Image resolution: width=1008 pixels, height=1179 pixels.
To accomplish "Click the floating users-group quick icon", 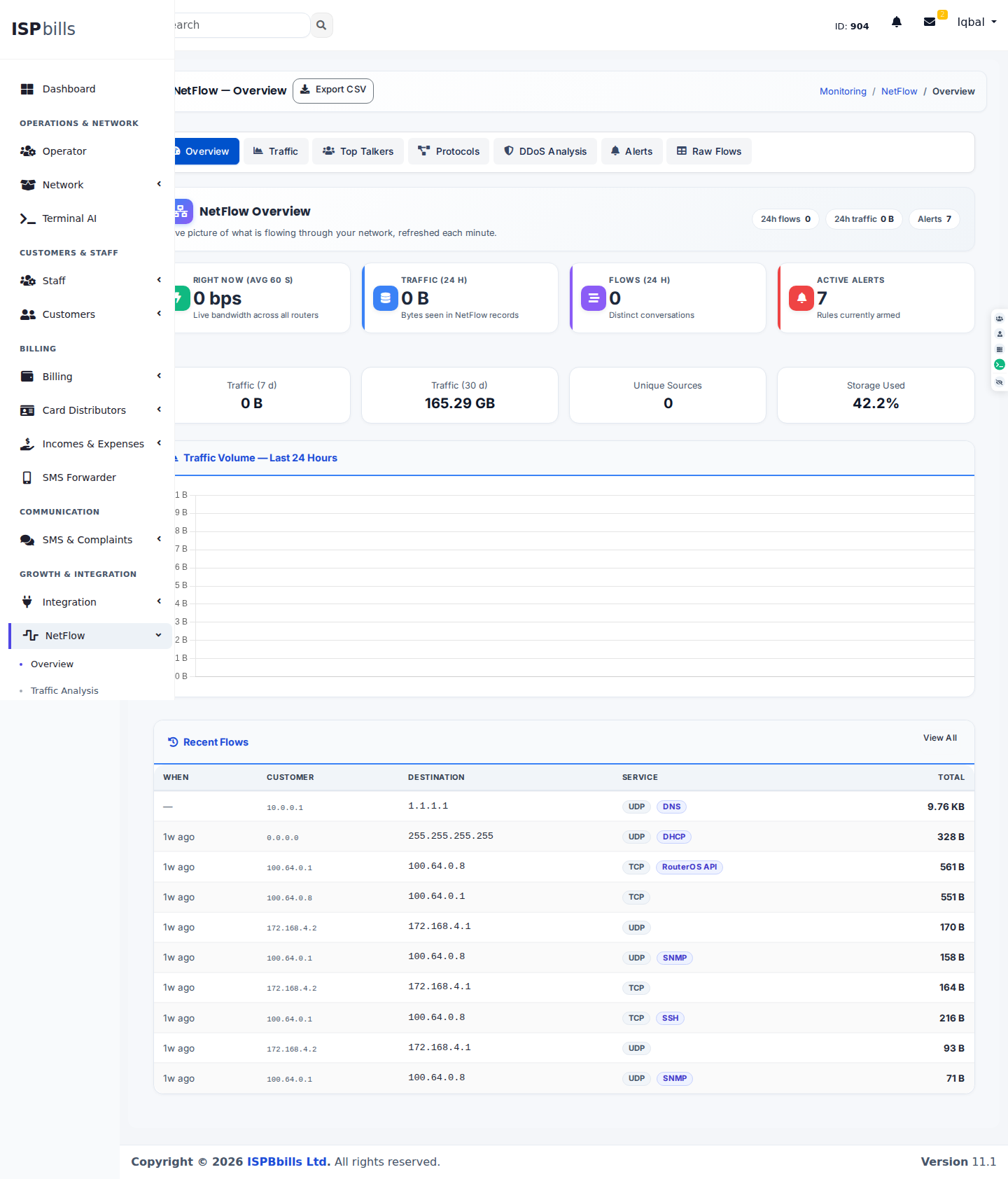I will pos(1000,319).
